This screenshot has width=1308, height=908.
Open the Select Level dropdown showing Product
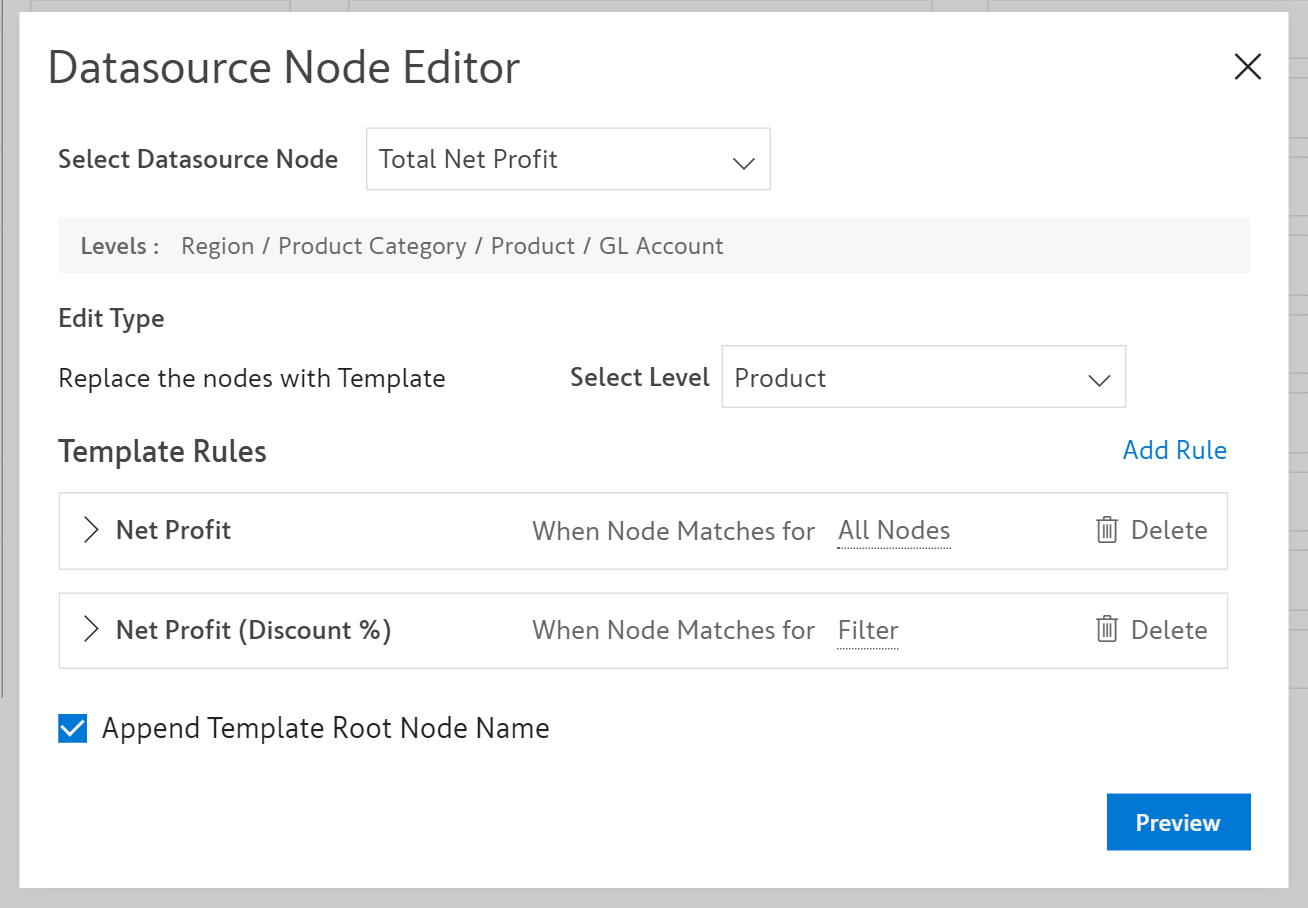click(922, 378)
